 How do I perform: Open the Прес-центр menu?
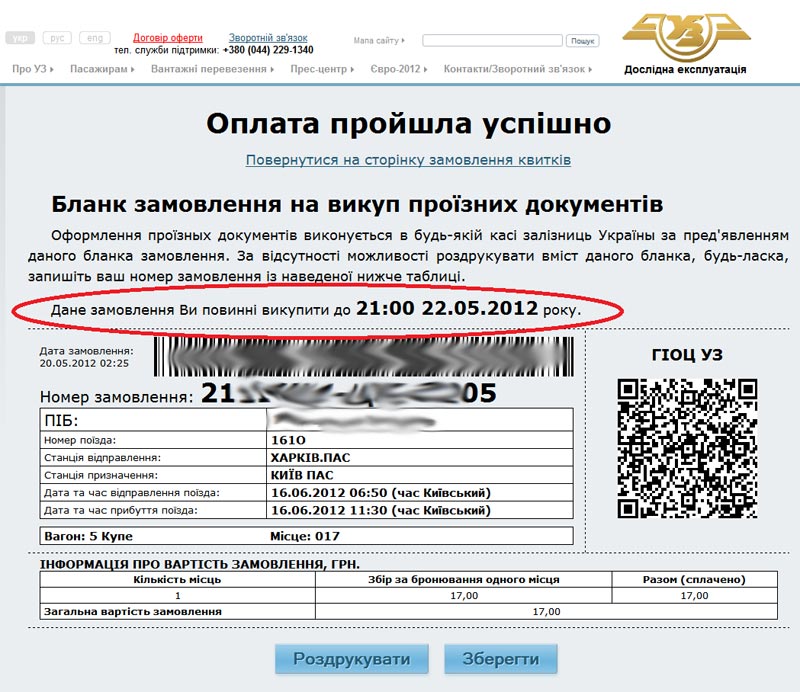[x=321, y=69]
